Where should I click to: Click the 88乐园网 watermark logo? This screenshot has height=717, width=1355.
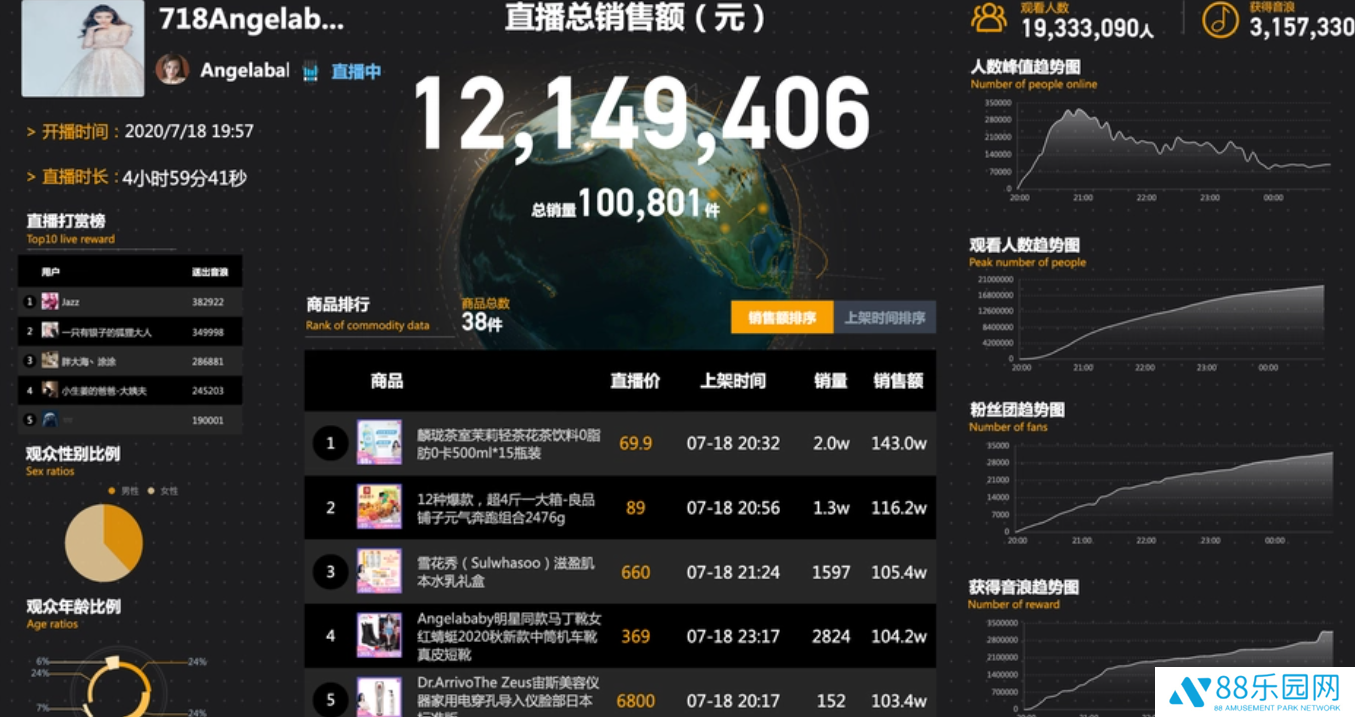pos(1255,691)
